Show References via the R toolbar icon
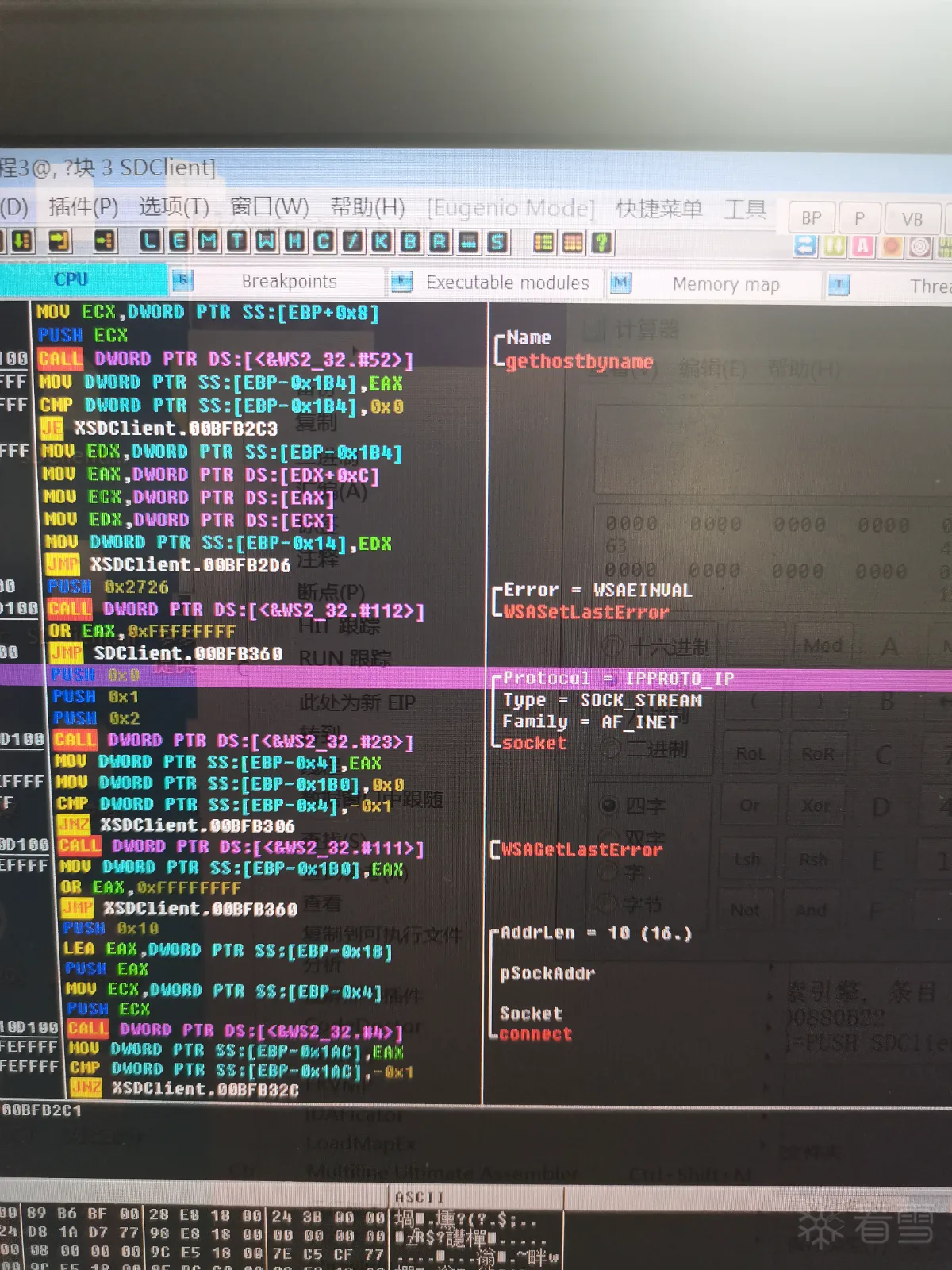Viewport: 952px width, 1270px height. coord(439,241)
